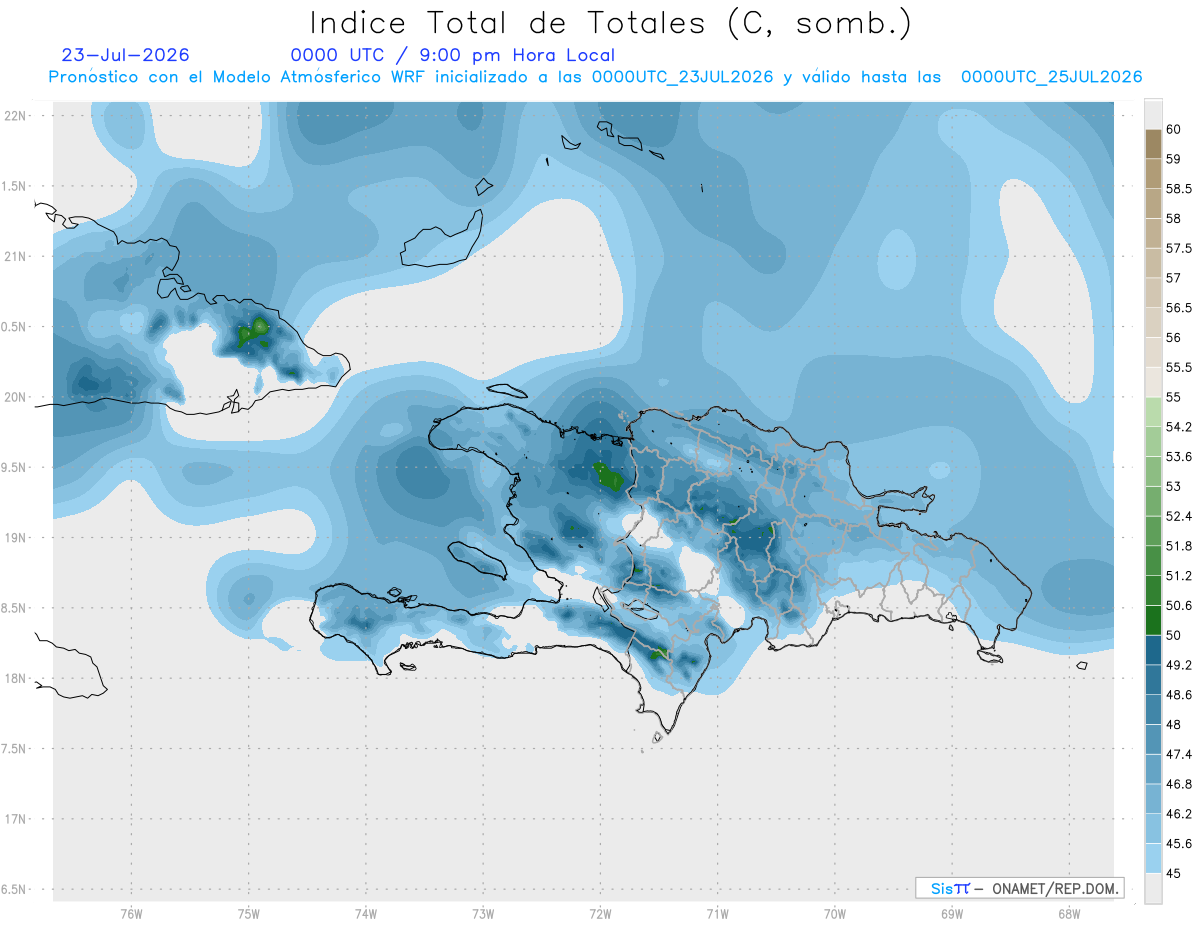Click the colorbar value '56.5'
The image size is (1200, 927).
tap(1178, 308)
